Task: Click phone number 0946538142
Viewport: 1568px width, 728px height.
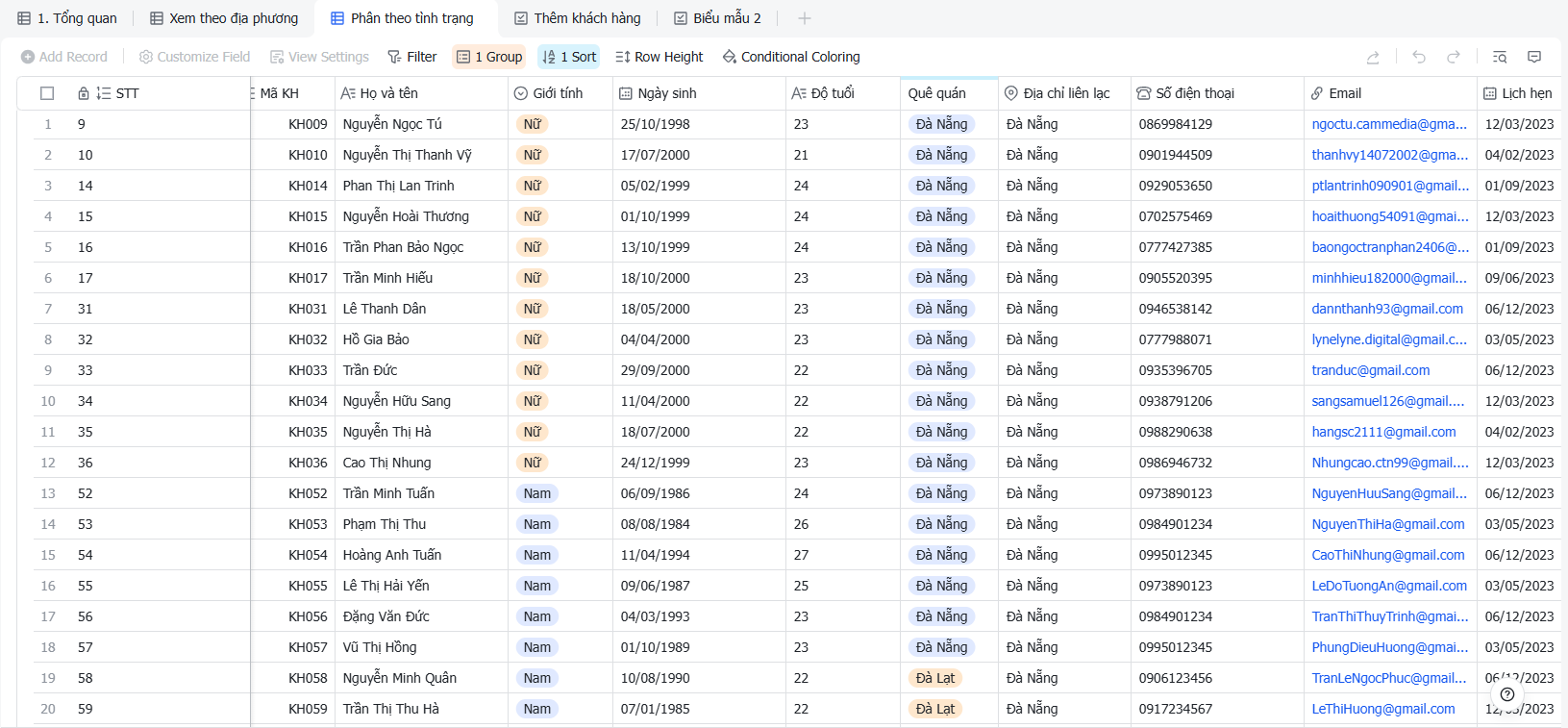Action: [1175, 309]
